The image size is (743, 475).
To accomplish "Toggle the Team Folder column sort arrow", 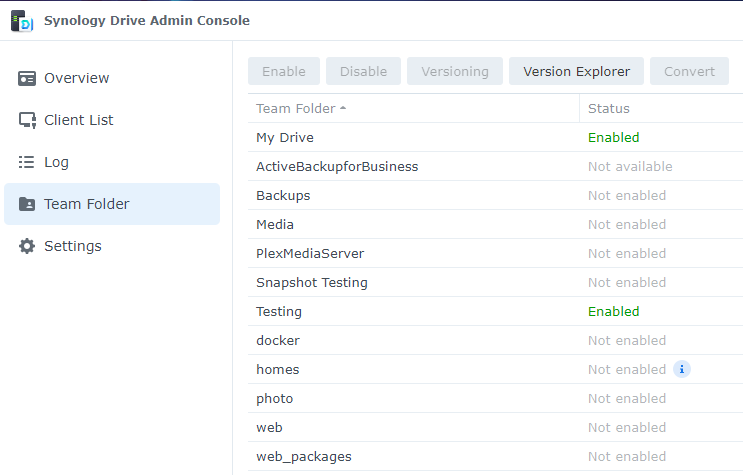I will pyautogui.click(x=343, y=109).
